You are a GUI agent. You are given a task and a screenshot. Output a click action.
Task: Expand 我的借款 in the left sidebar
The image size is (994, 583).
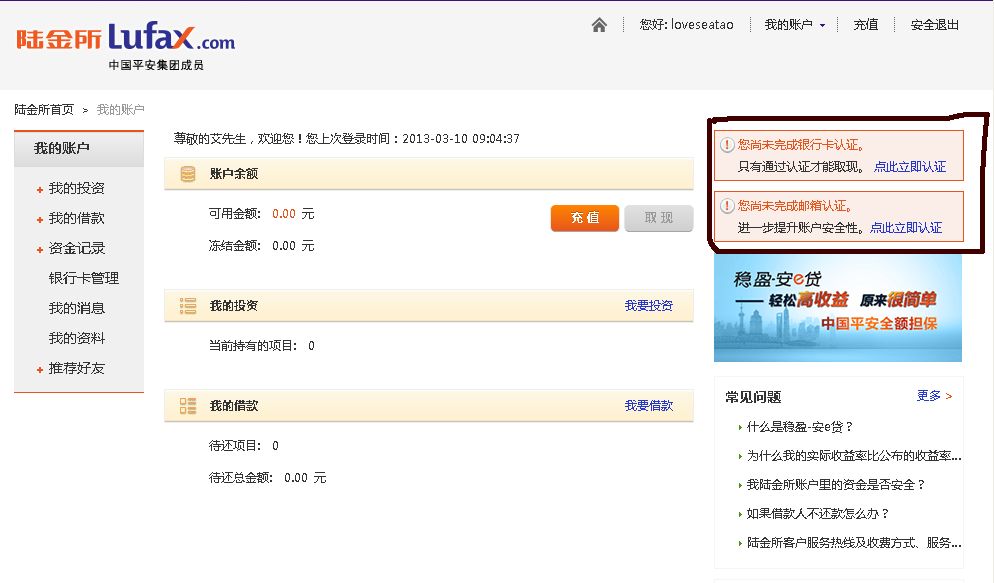[76, 219]
